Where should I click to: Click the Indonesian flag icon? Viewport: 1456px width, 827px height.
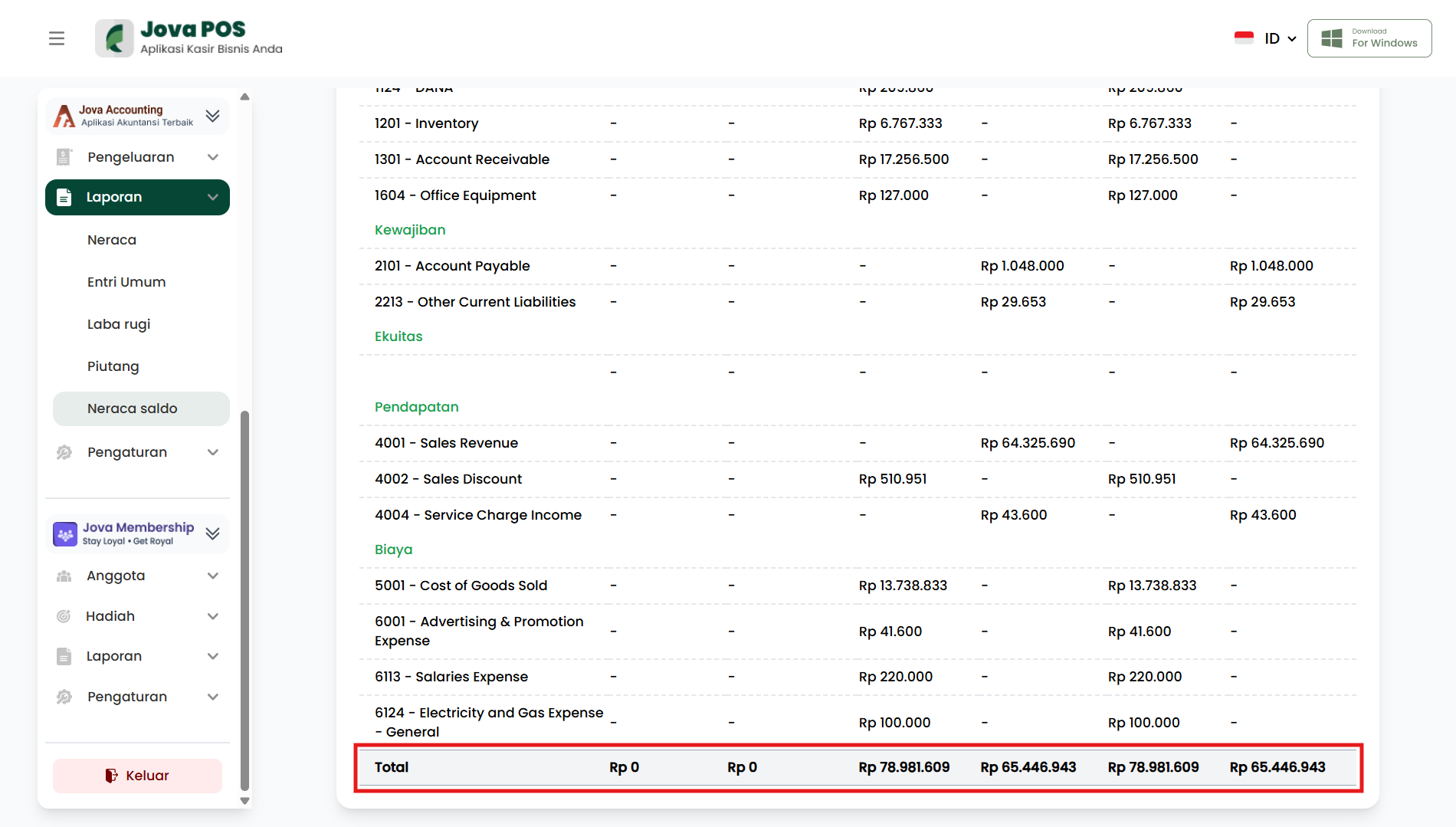click(1244, 38)
